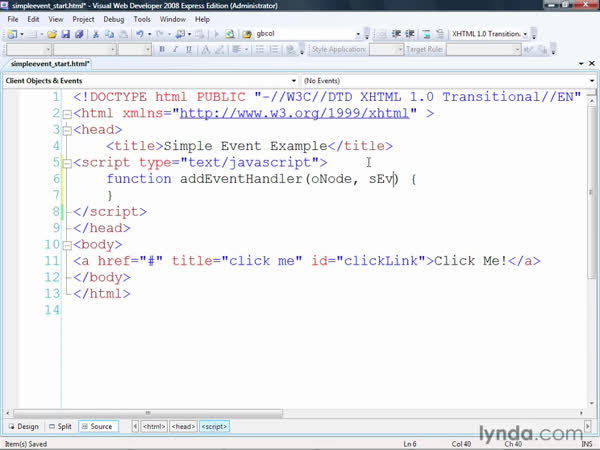600x450 pixels.
Task: Click the Bold formatting icon
Action: (161, 49)
